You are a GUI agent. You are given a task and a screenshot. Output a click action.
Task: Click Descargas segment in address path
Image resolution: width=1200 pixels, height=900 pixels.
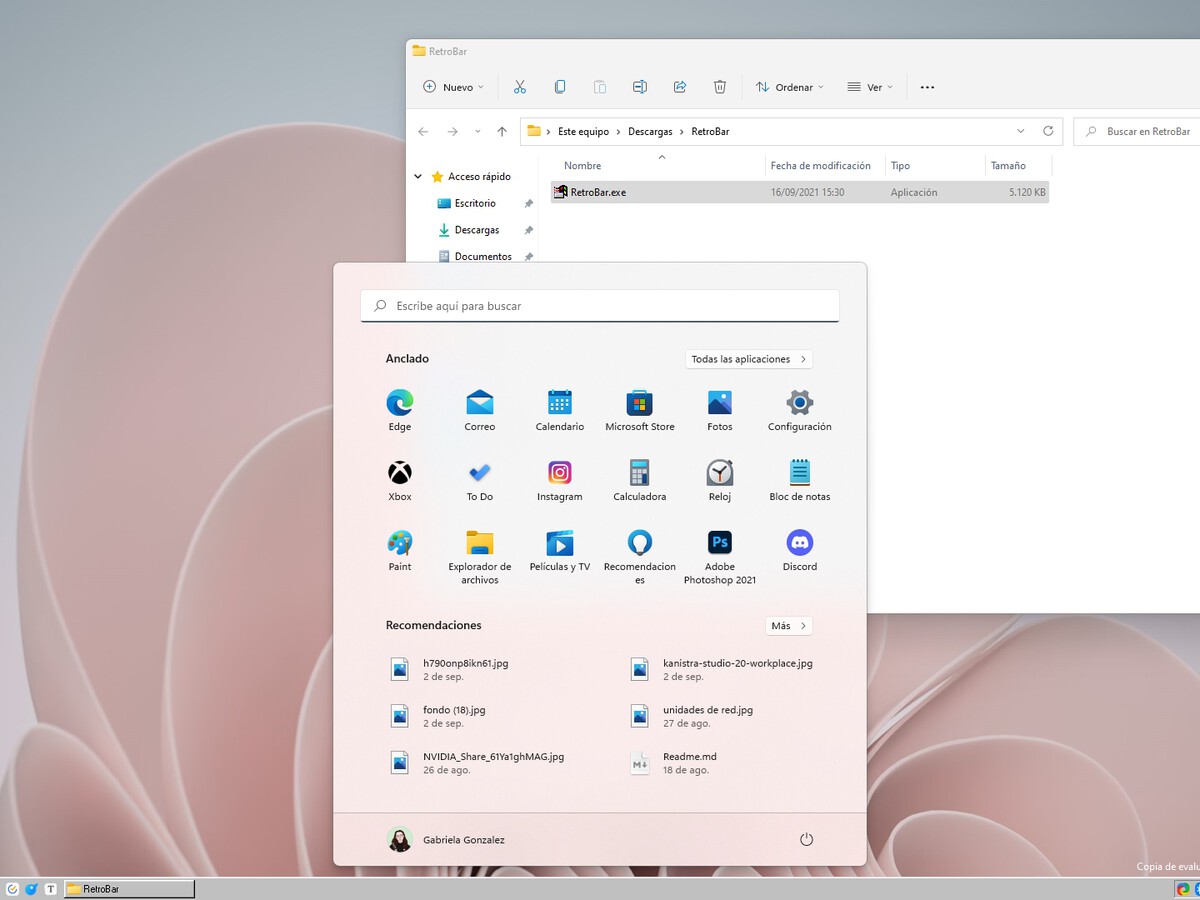point(650,132)
